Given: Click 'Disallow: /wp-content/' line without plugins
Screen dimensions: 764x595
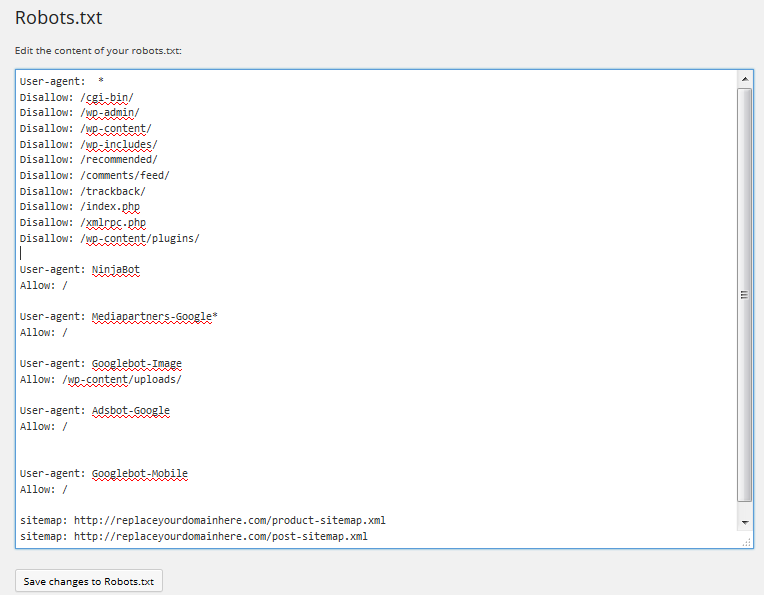Looking at the screenshot, I should click(86, 129).
